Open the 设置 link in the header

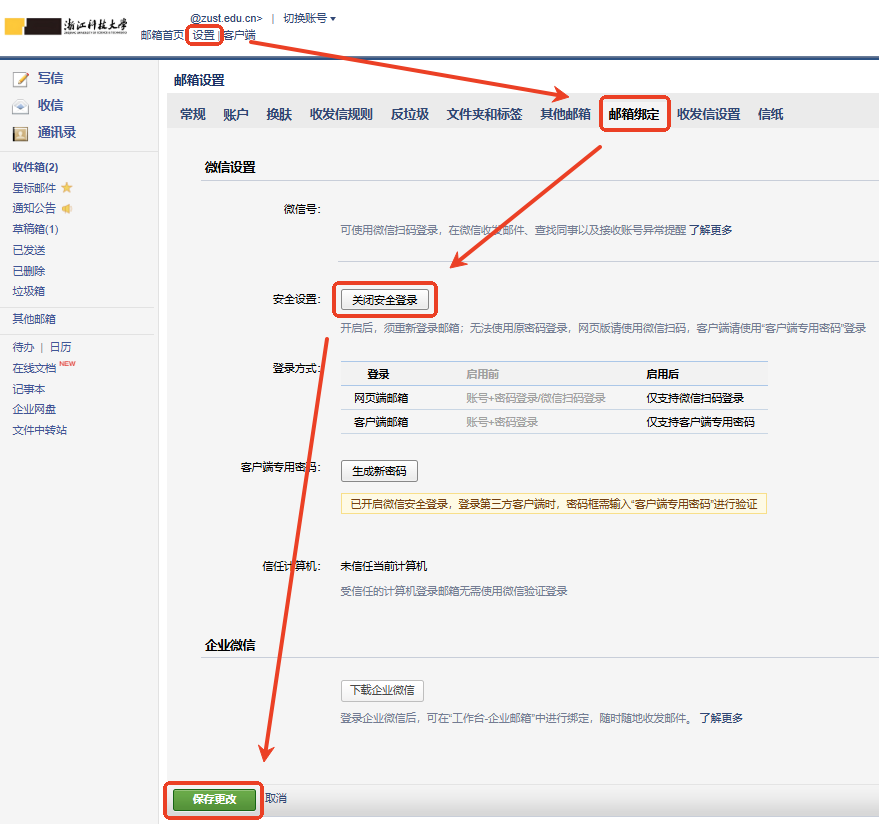tap(204, 35)
